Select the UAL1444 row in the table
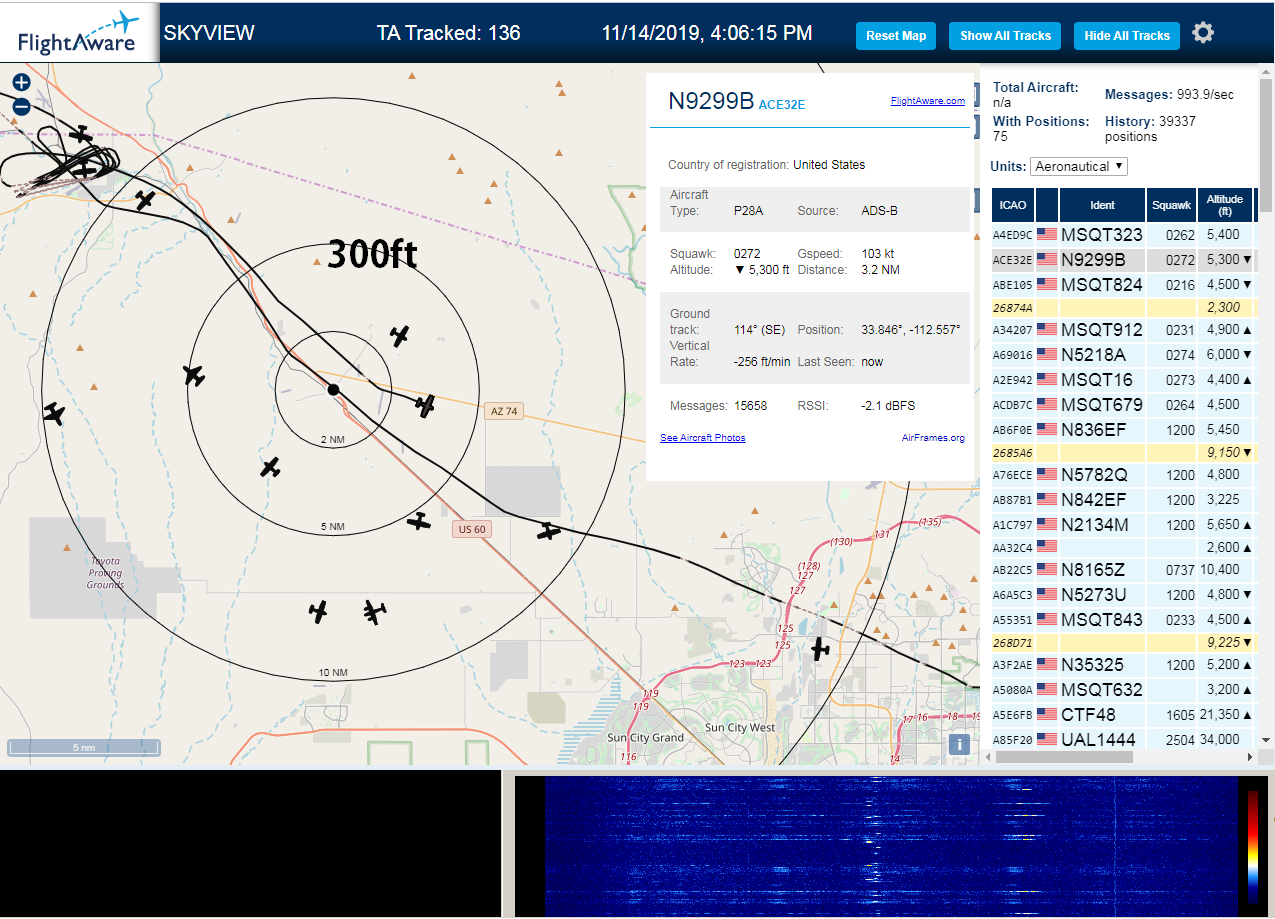1275x919 pixels. (1123, 739)
